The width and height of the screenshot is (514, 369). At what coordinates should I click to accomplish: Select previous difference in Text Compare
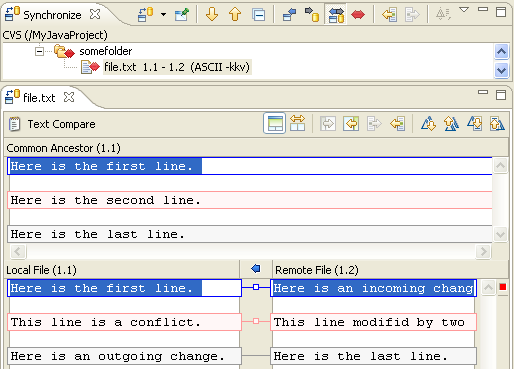point(451,124)
